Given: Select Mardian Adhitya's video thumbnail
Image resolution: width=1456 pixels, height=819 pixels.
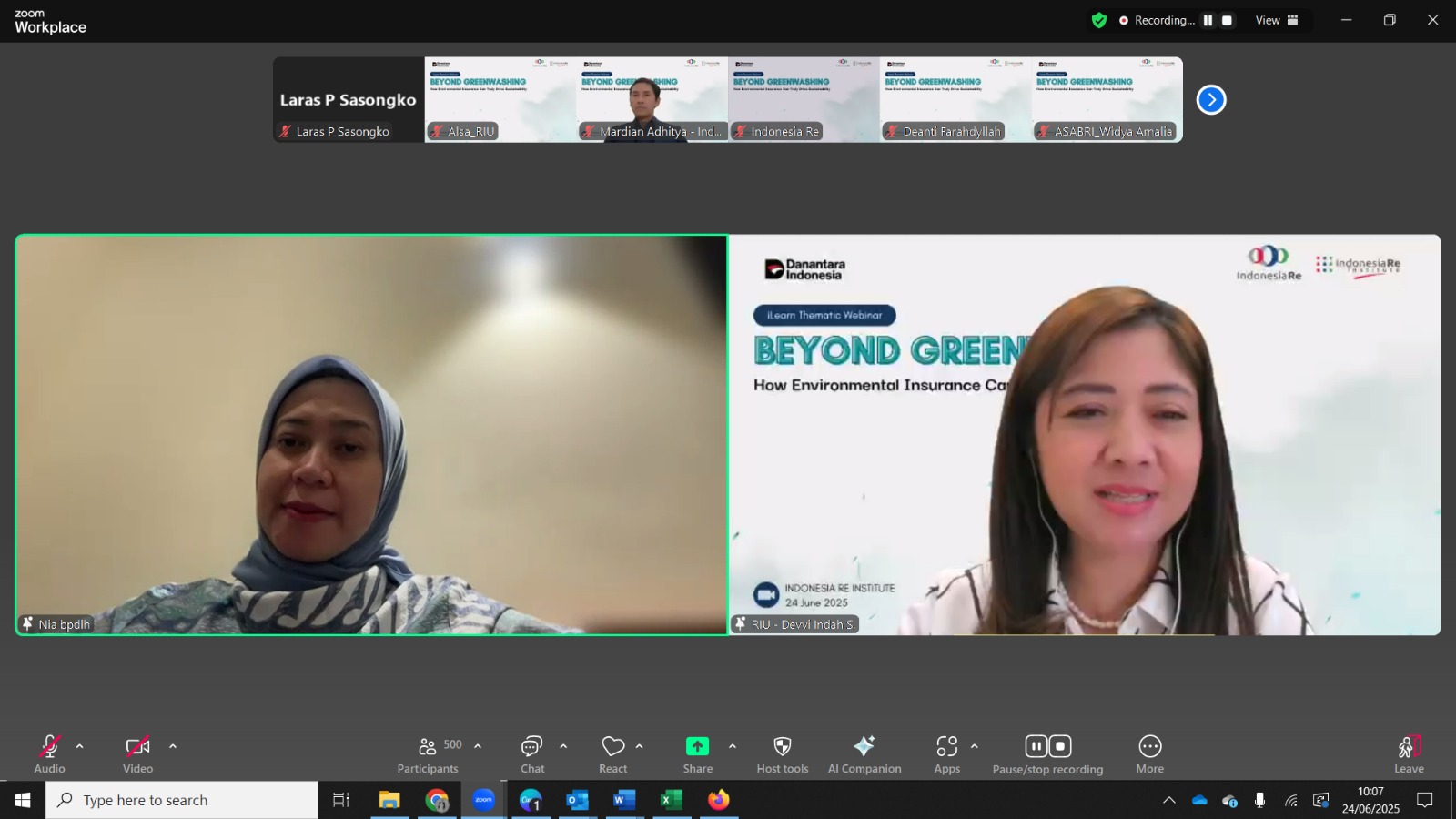Looking at the screenshot, I should click(x=652, y=99).
